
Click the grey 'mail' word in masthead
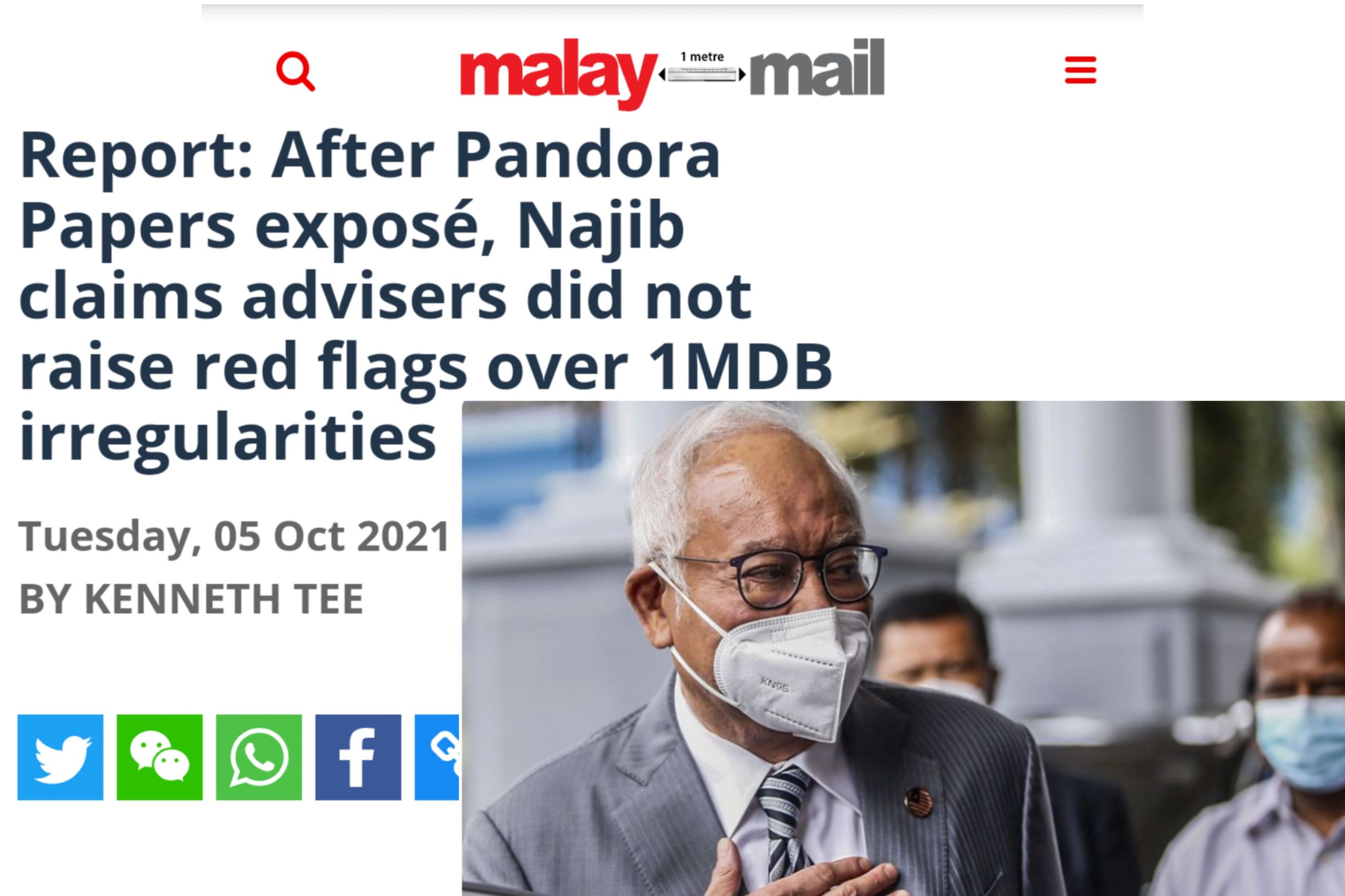(817, 67)
